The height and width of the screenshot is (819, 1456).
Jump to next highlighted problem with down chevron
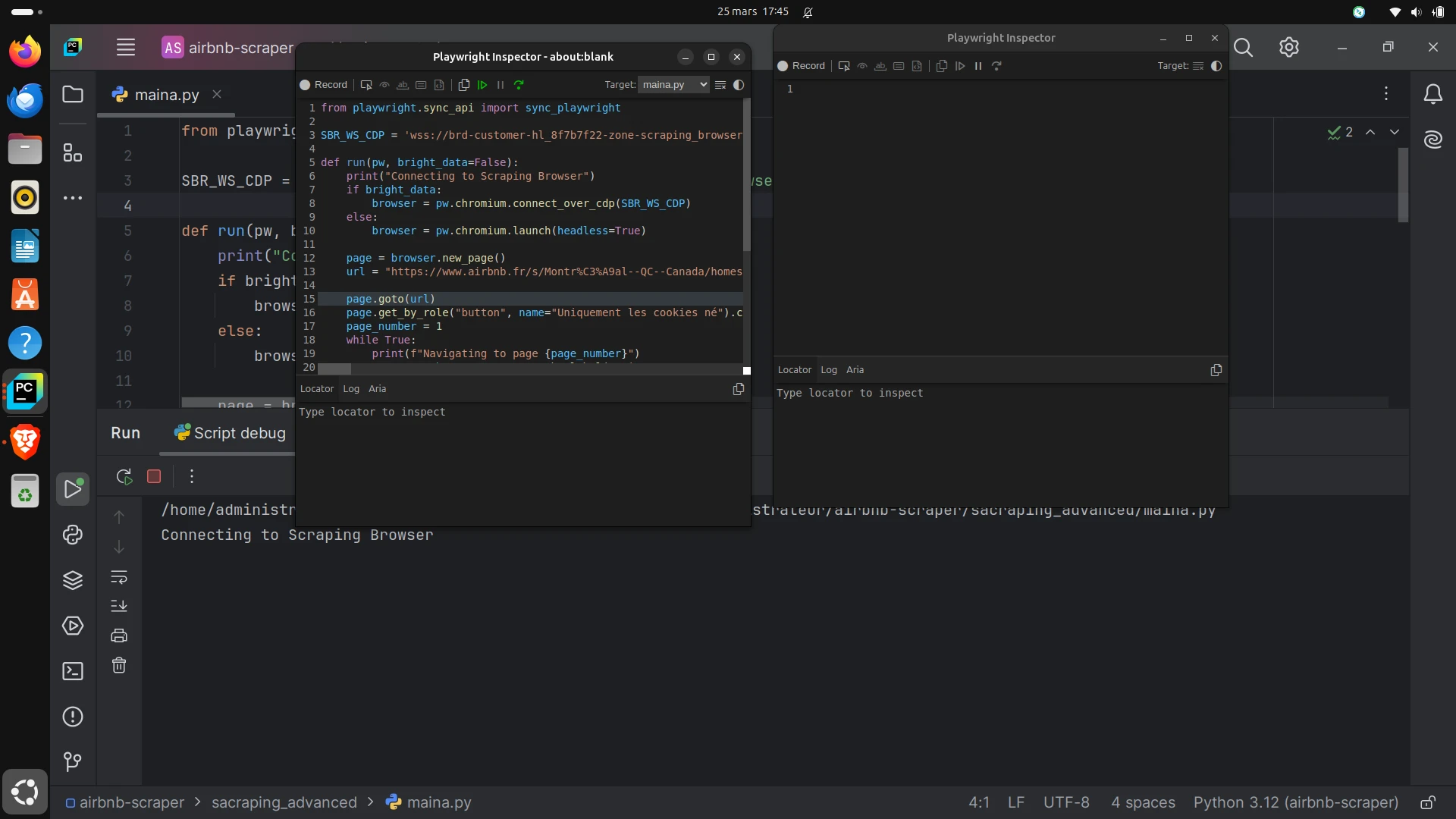pyautogui.click(x=1395, y=132)
